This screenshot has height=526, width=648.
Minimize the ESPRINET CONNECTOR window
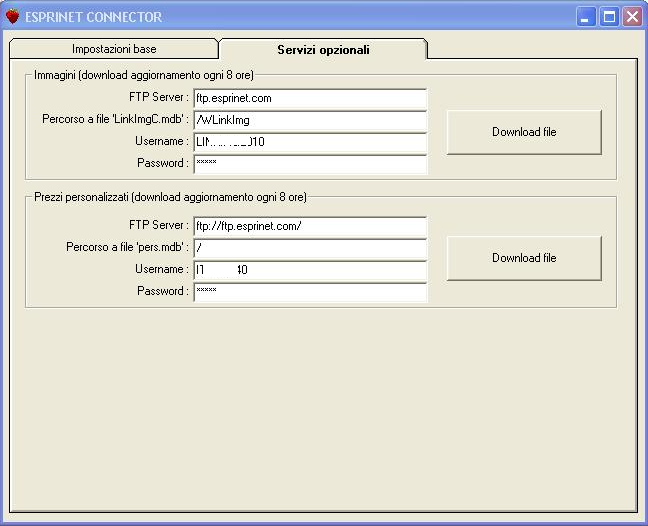click(586, 17)
